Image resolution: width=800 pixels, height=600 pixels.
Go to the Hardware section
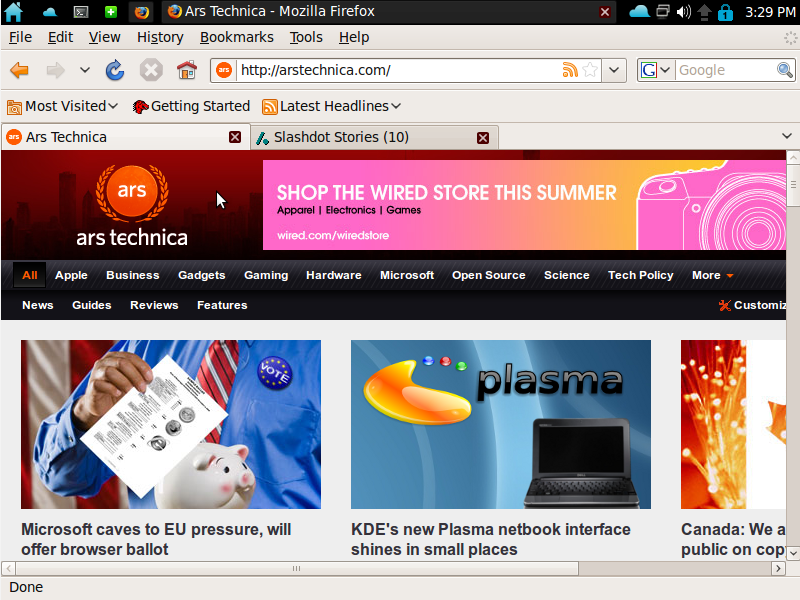[334, 276]
